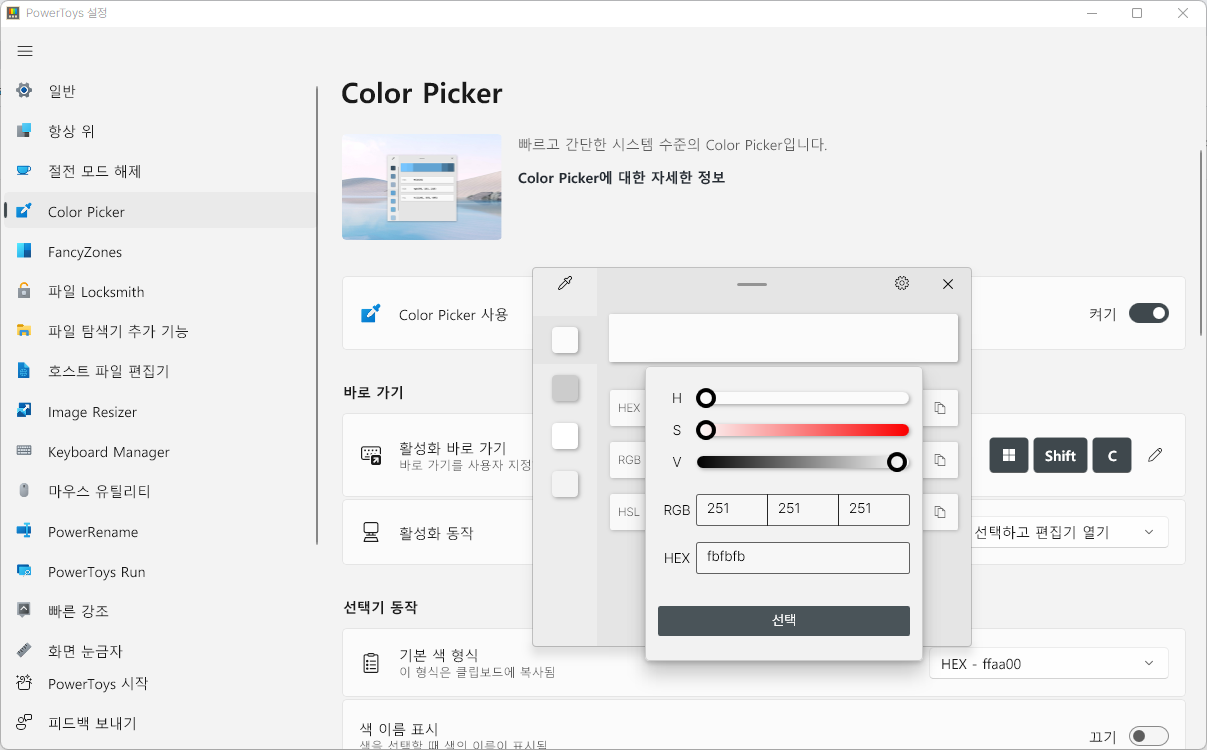The height and width of the screenshot is (750, 1207).
Task: Select the PowerRename icon
Action: point(25,531)
